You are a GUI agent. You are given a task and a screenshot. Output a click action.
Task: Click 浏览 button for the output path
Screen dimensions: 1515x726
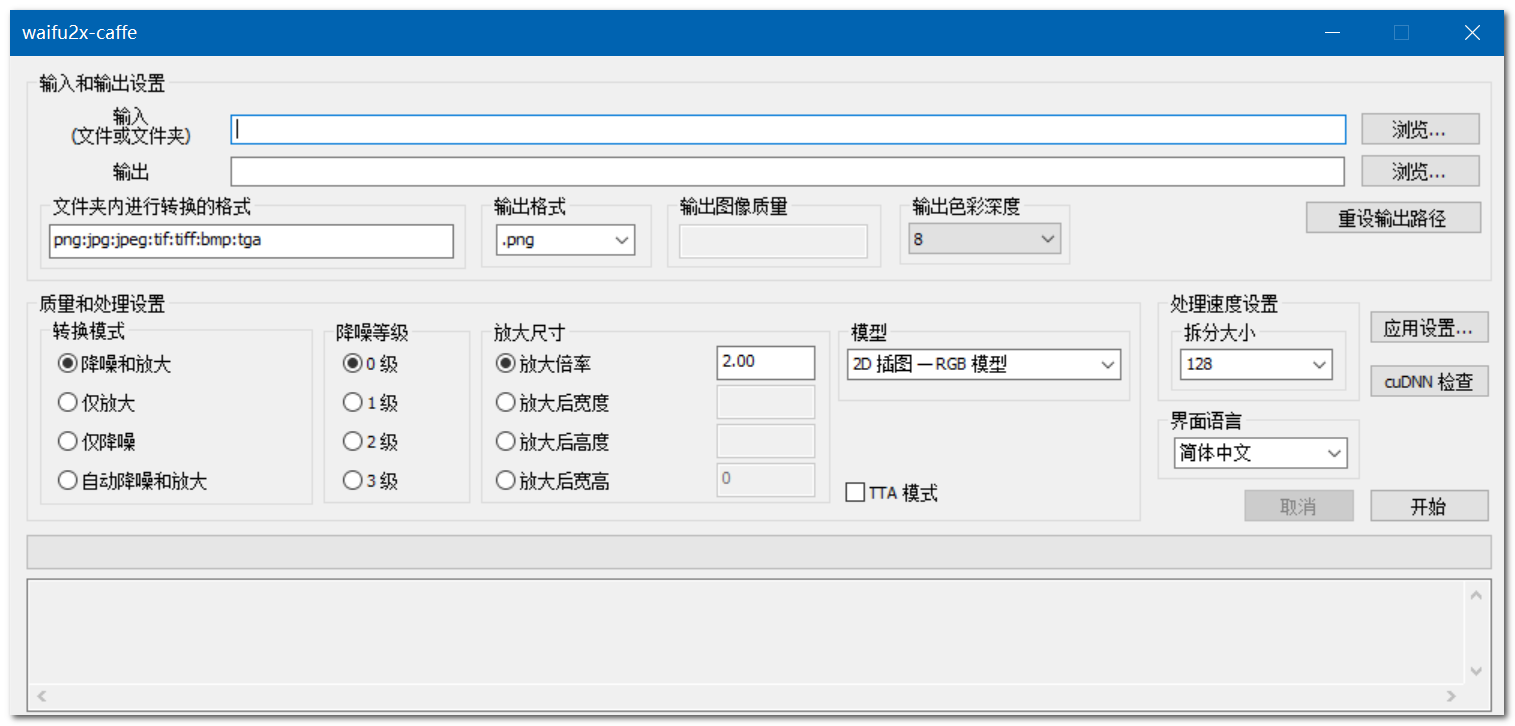click(1420, 171)
